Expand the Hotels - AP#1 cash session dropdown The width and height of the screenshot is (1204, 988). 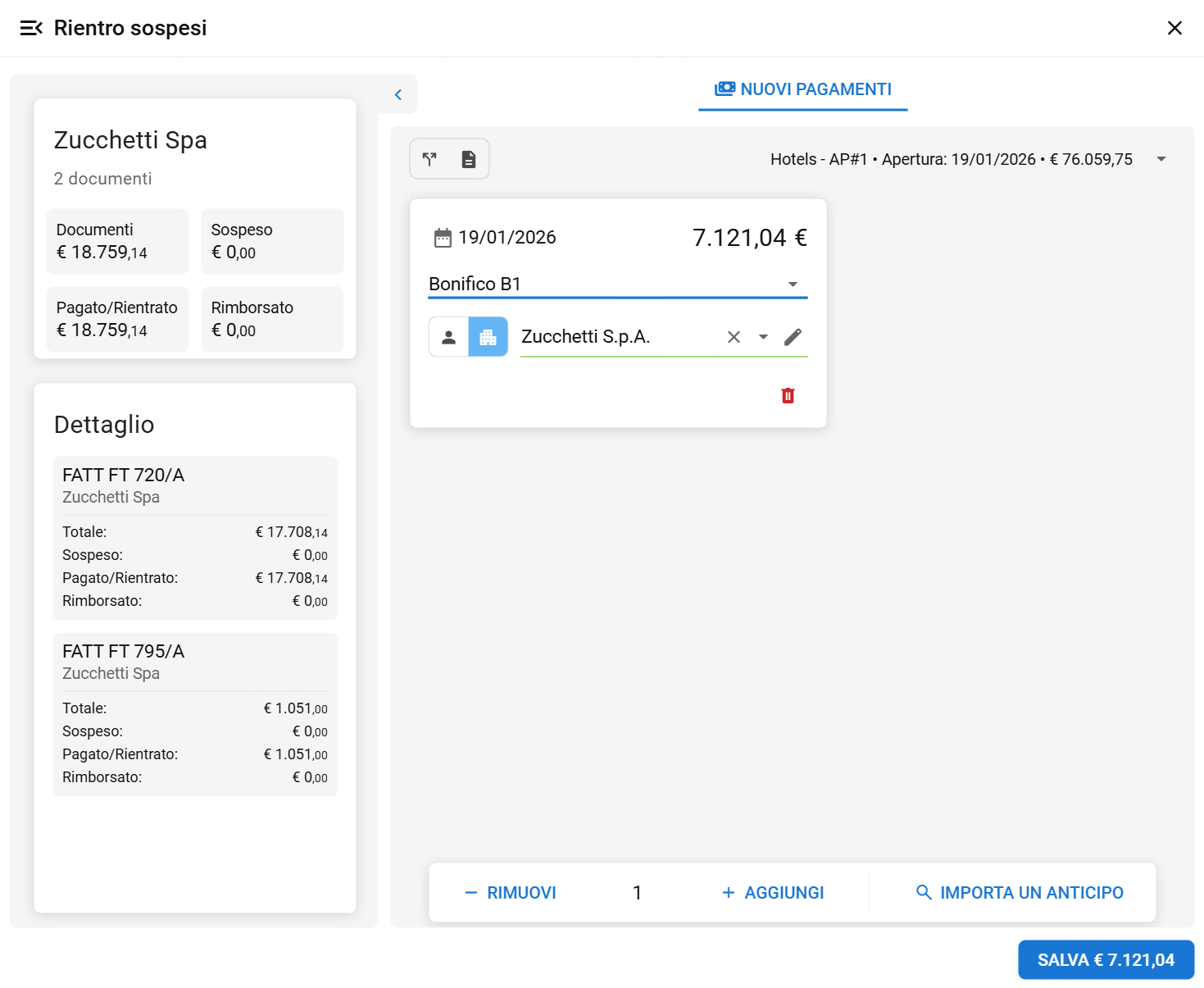coord(1161,159)
